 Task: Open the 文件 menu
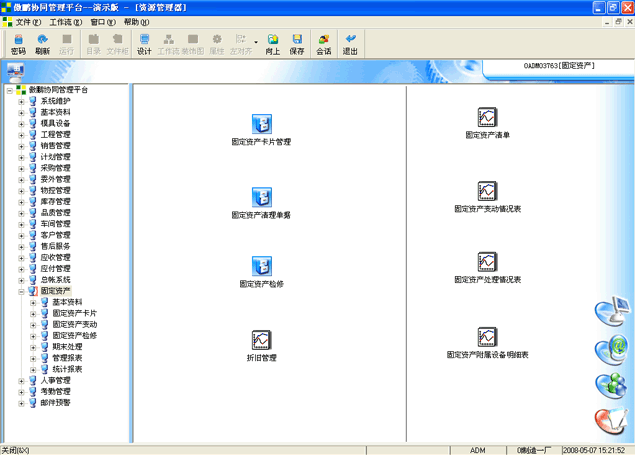[28, 21]
